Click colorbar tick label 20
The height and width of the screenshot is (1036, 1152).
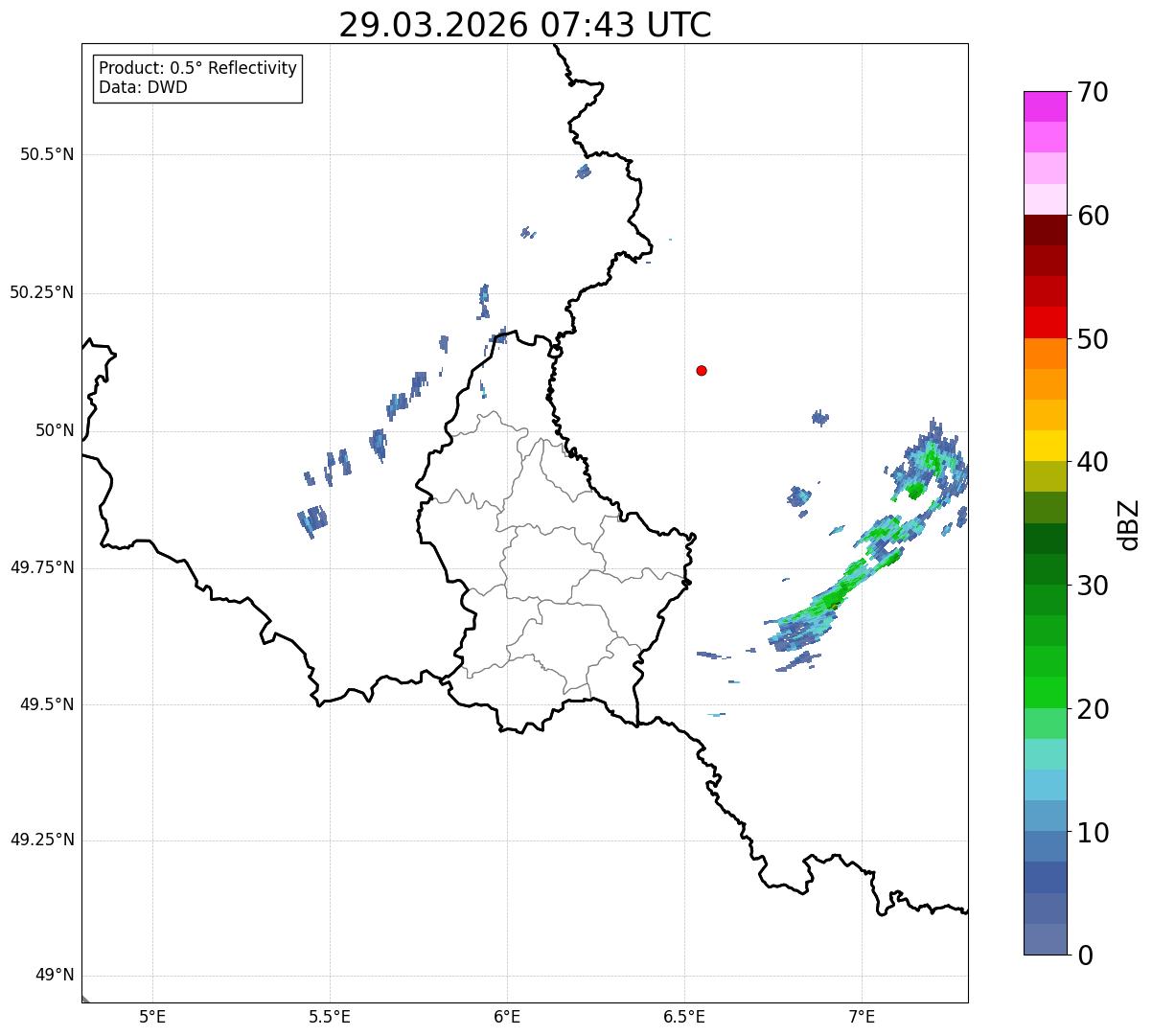coord(1093,709)
